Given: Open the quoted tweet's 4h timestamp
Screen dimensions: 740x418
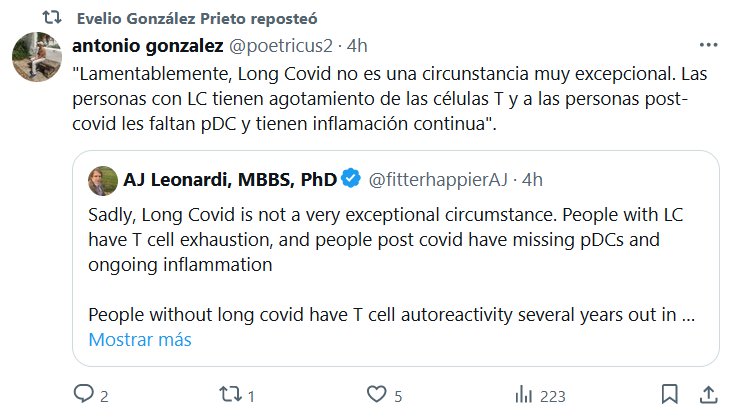Looking at the screenshot, I should (x=532, y=180).
